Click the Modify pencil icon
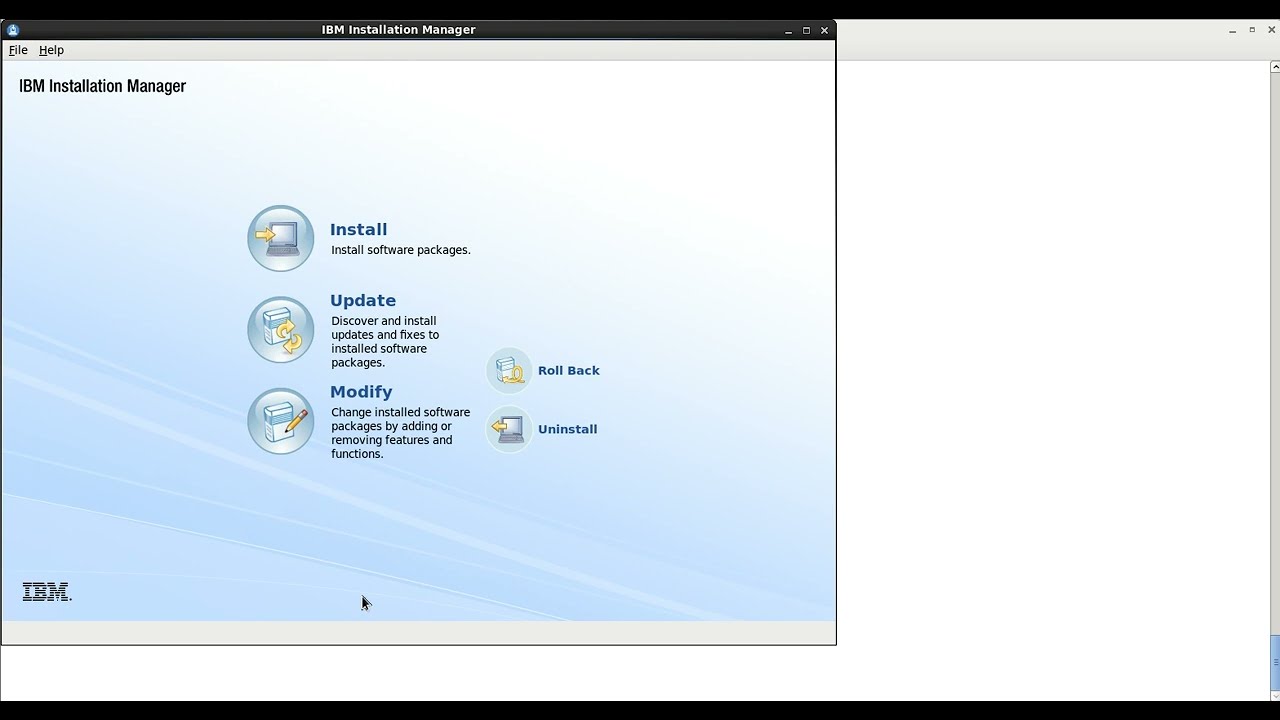1280x720 pixels. pos(281,421)
